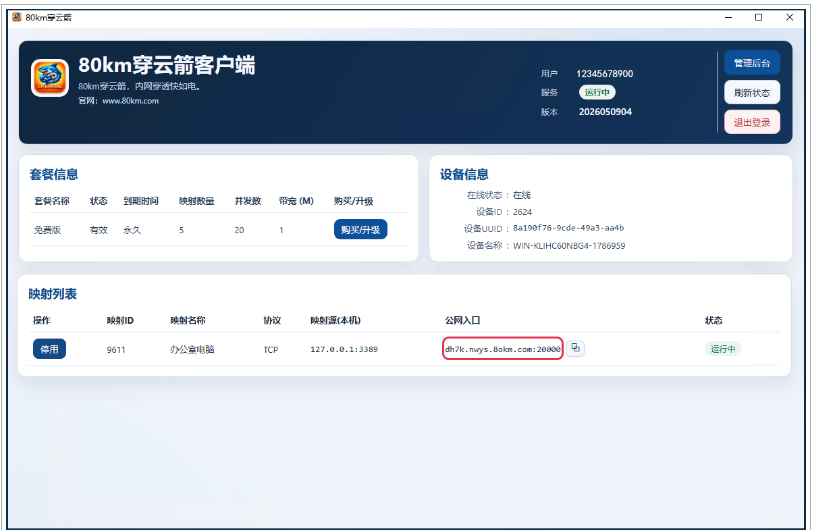The image size is (814, 530).
Task: Click the official site www.80km.com text
Action: pyautogui.click(x=130, y=101)
